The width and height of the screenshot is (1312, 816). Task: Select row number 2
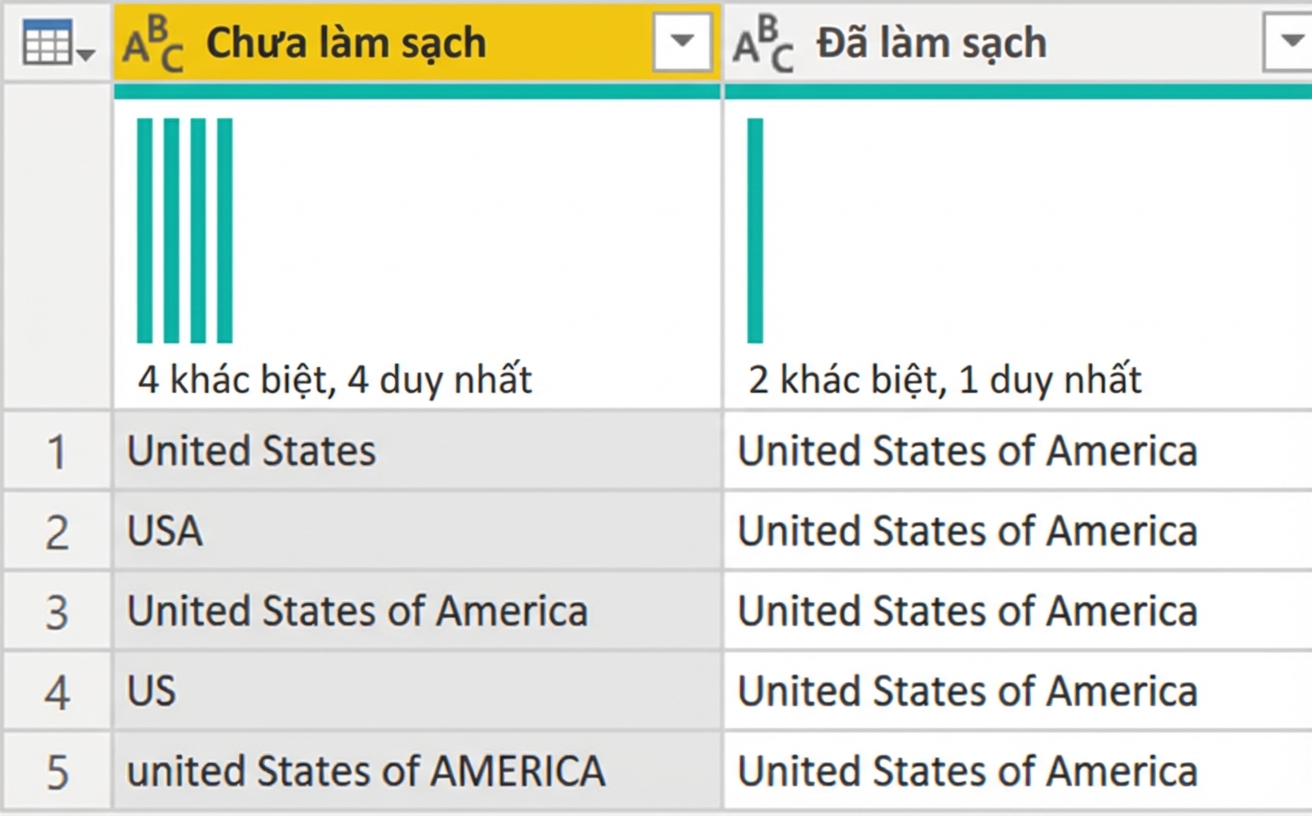[57, 532]
